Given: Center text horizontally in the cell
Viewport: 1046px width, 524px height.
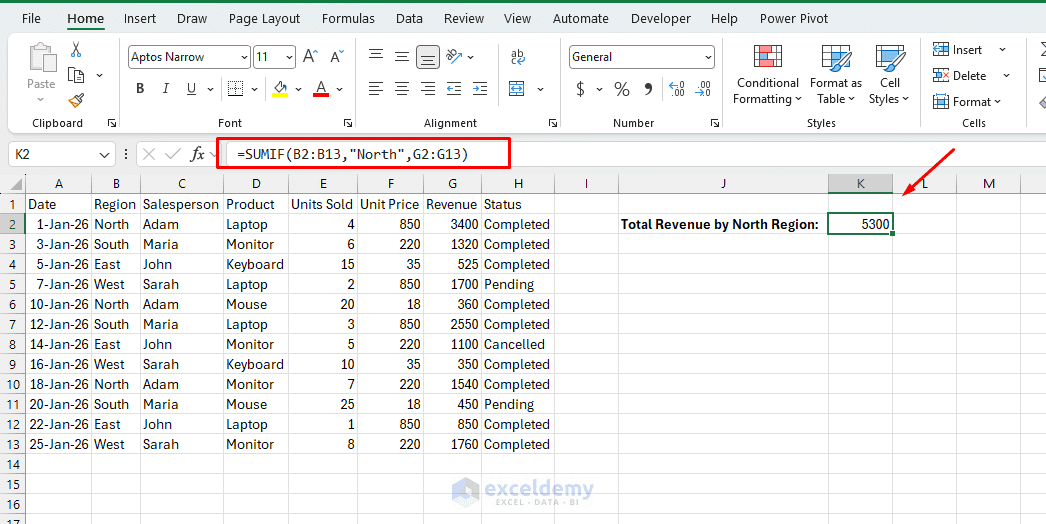Looking at the screenshot, I should (x=402, y=88).
